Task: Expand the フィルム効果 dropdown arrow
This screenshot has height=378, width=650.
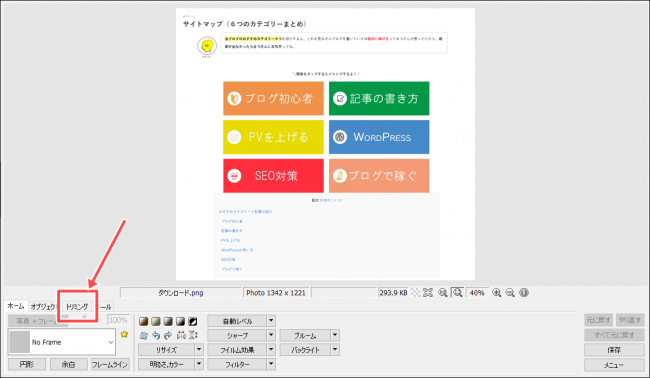Action: coord(271,350)
